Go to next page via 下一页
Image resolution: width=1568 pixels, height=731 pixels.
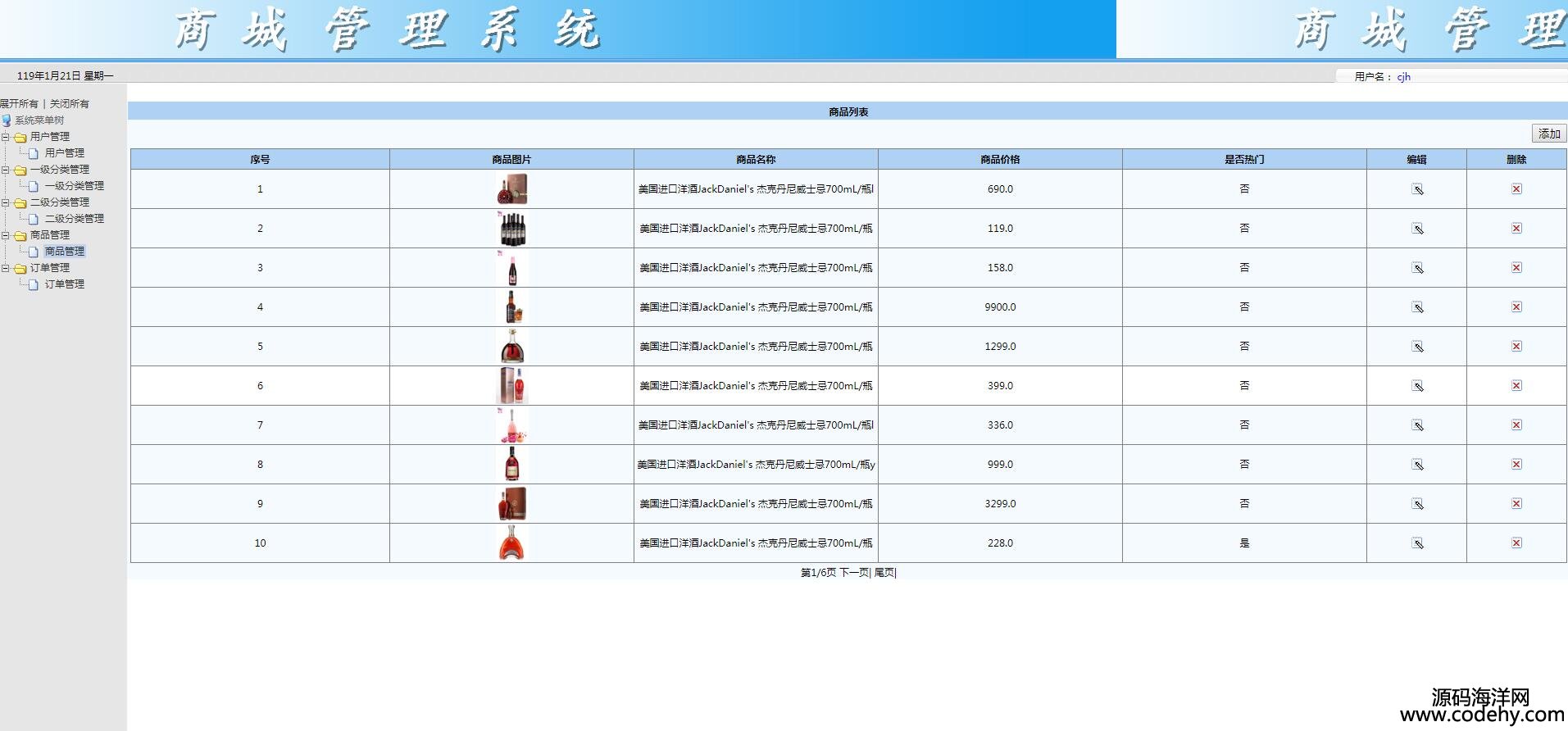[853, 573]
